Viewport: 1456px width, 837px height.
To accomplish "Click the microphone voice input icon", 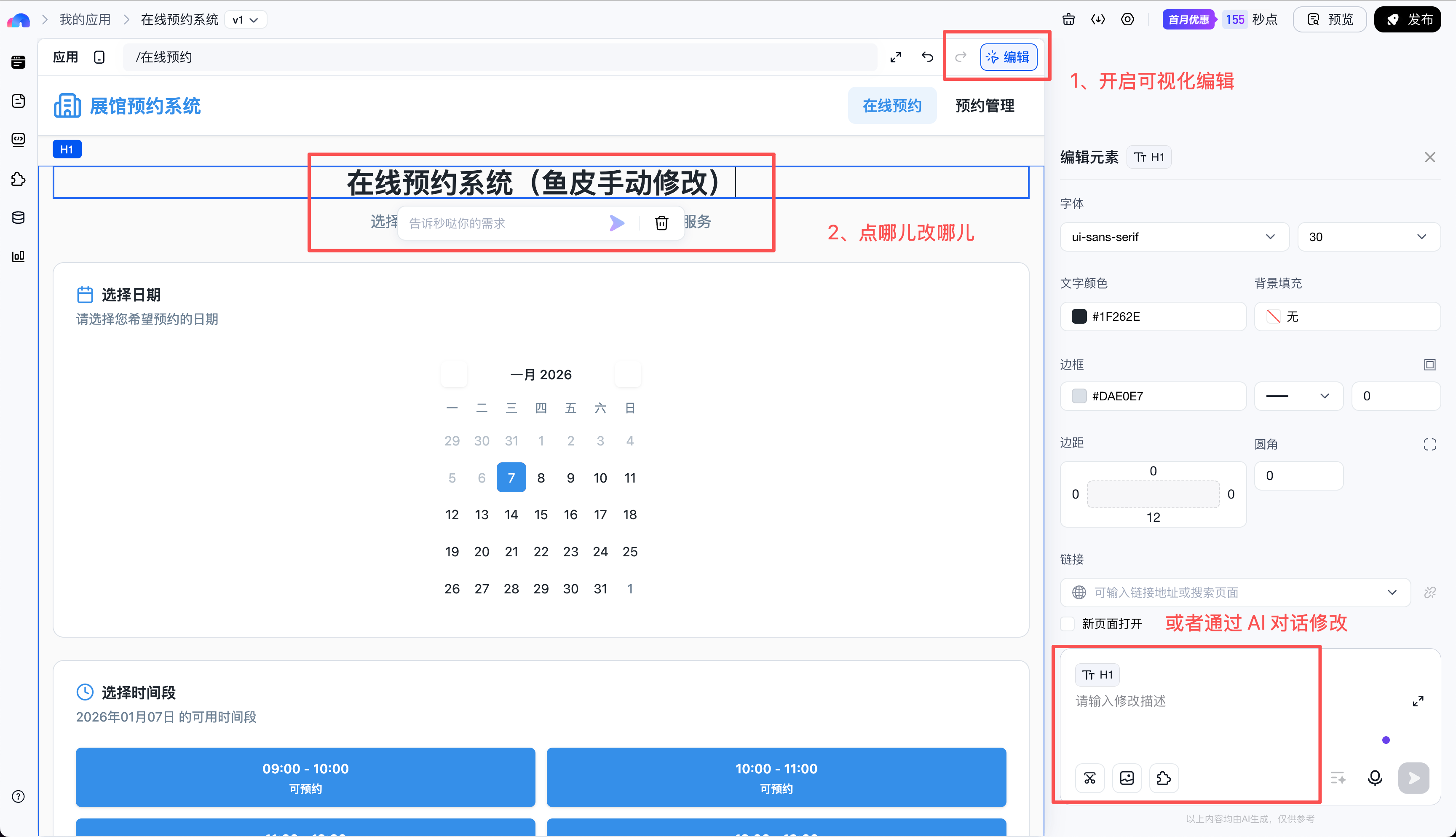I will 1374,778.
